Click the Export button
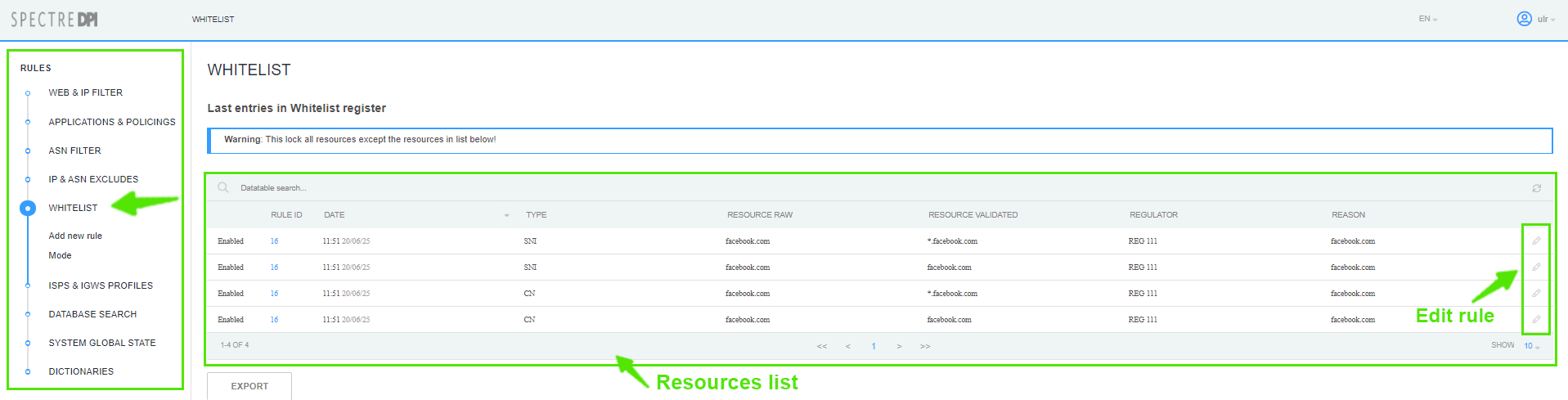Viewport: 1568px width, 400px height. click(x=249, y=386)
